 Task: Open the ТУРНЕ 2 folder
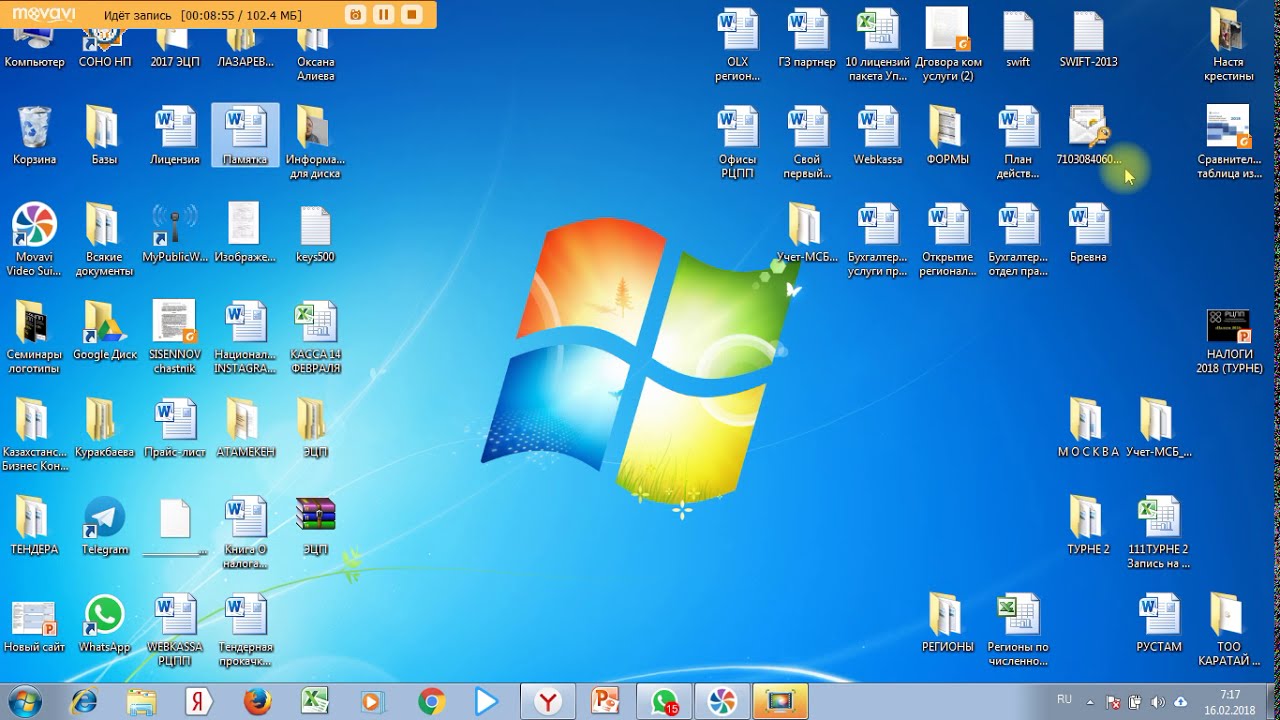click(x=1088, y=526)
